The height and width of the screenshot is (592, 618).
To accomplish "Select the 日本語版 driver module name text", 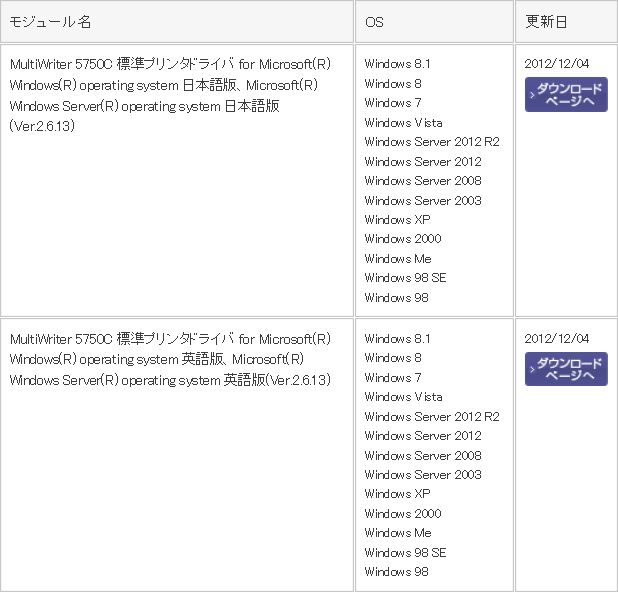I will [170, 95].
